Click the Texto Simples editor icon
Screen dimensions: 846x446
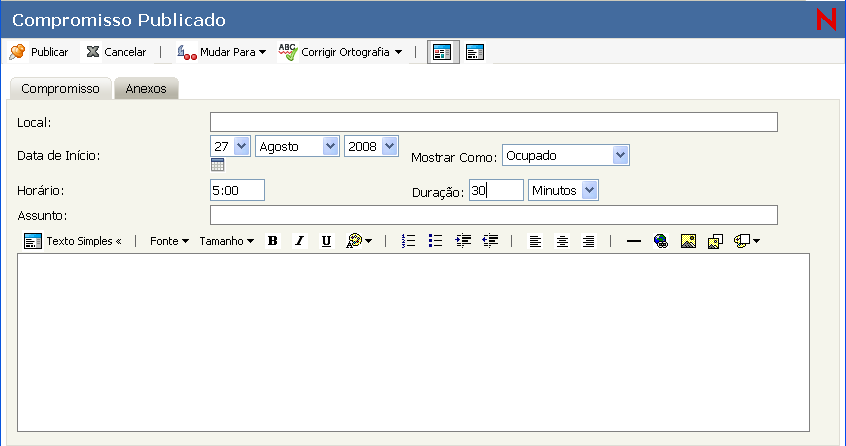click(x=32, y=241)
